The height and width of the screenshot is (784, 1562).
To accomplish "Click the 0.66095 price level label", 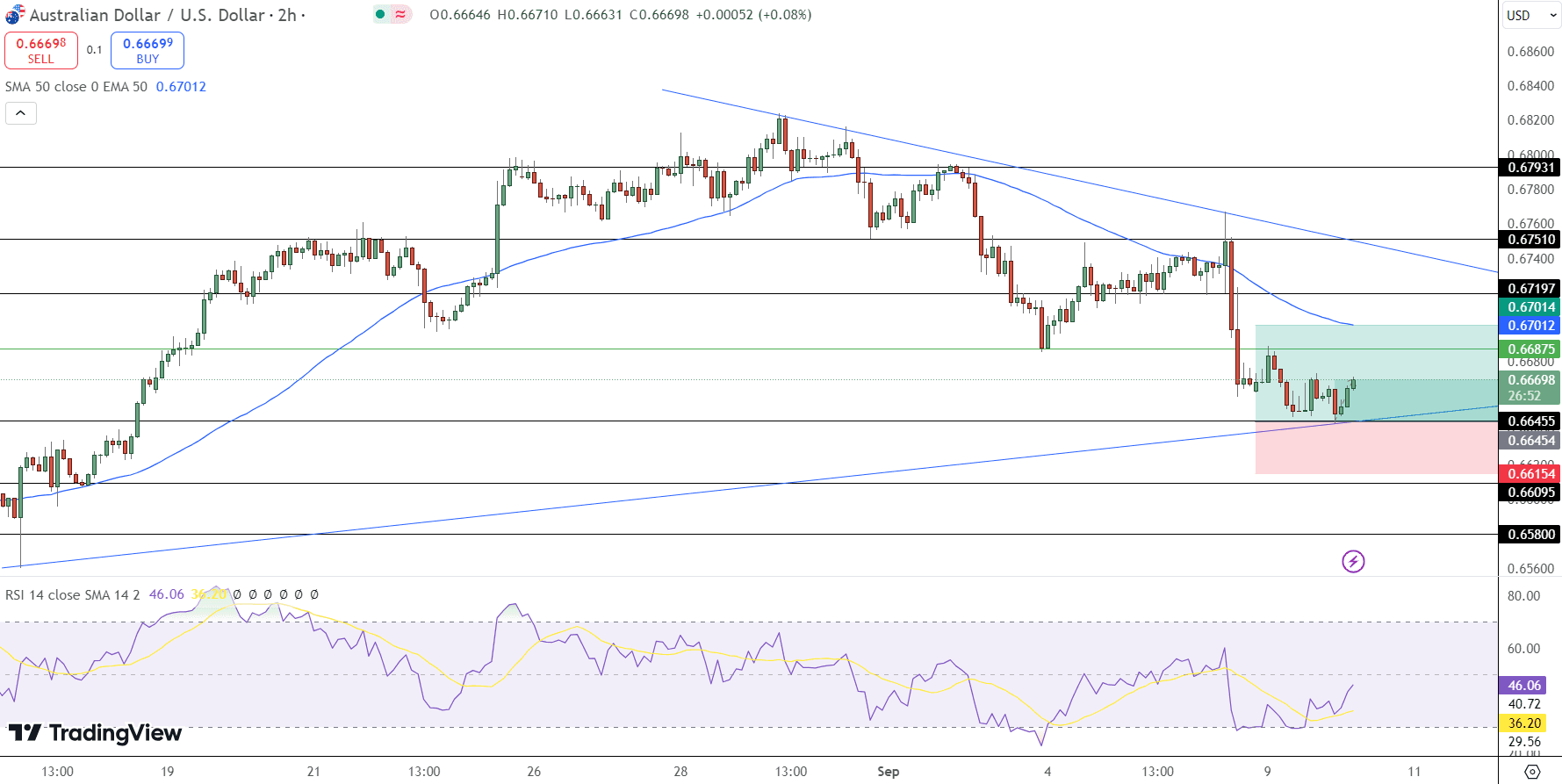I will point(1530,493).
